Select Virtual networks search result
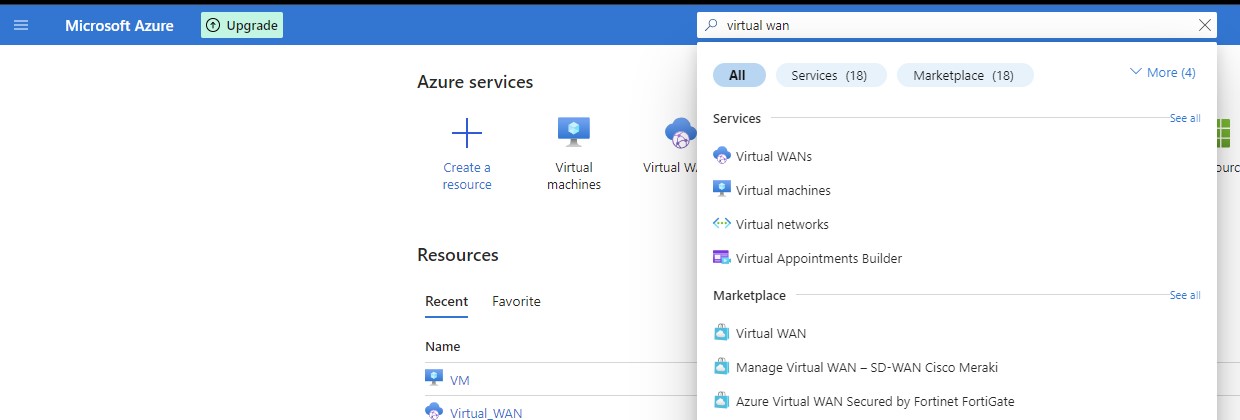 point(781,224)
